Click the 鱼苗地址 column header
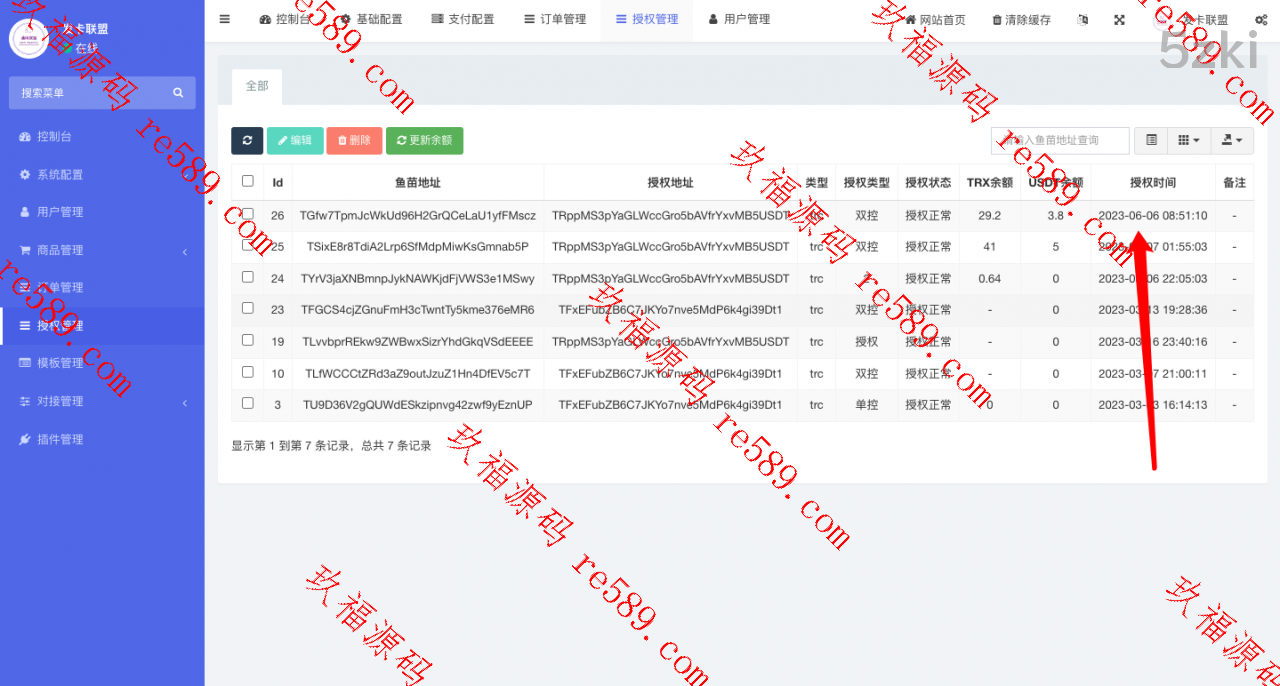This screenshot has height=686, width=1280. tap(418, 183)
